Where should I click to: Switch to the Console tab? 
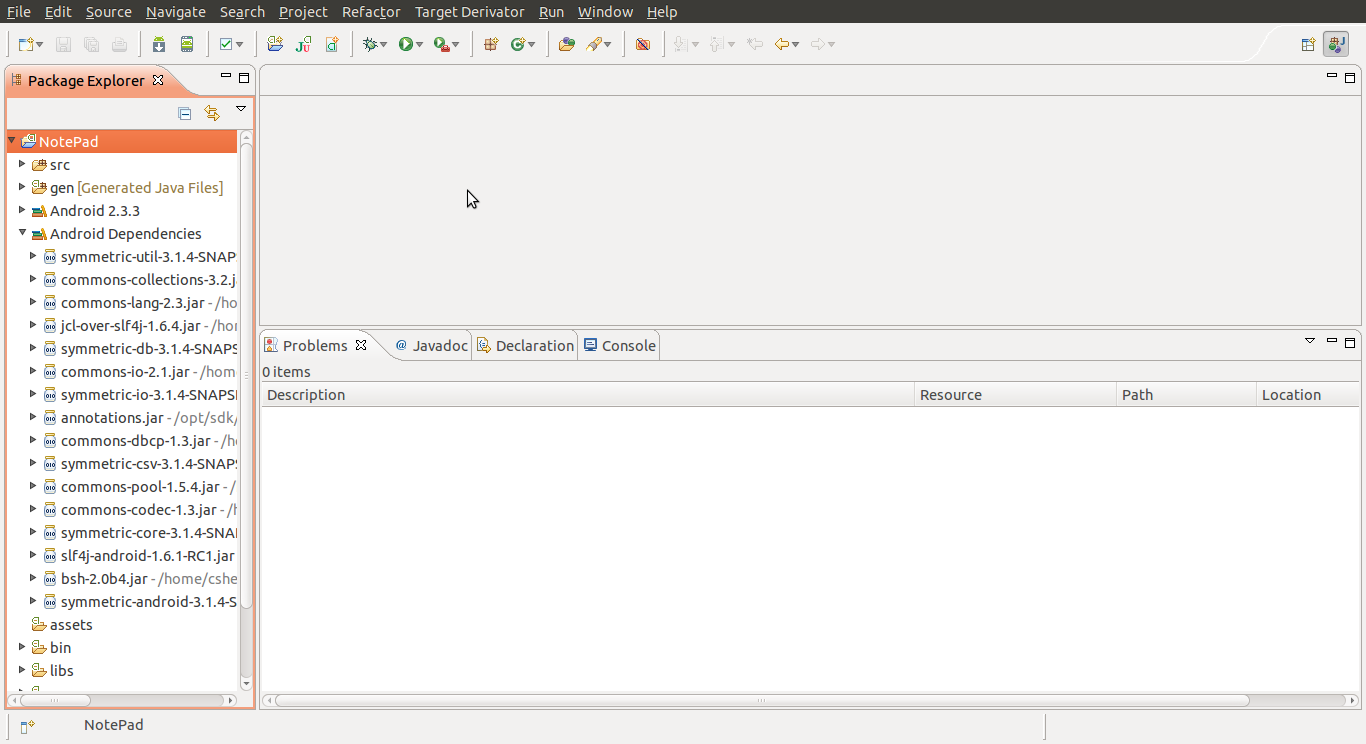click(620, 345)
